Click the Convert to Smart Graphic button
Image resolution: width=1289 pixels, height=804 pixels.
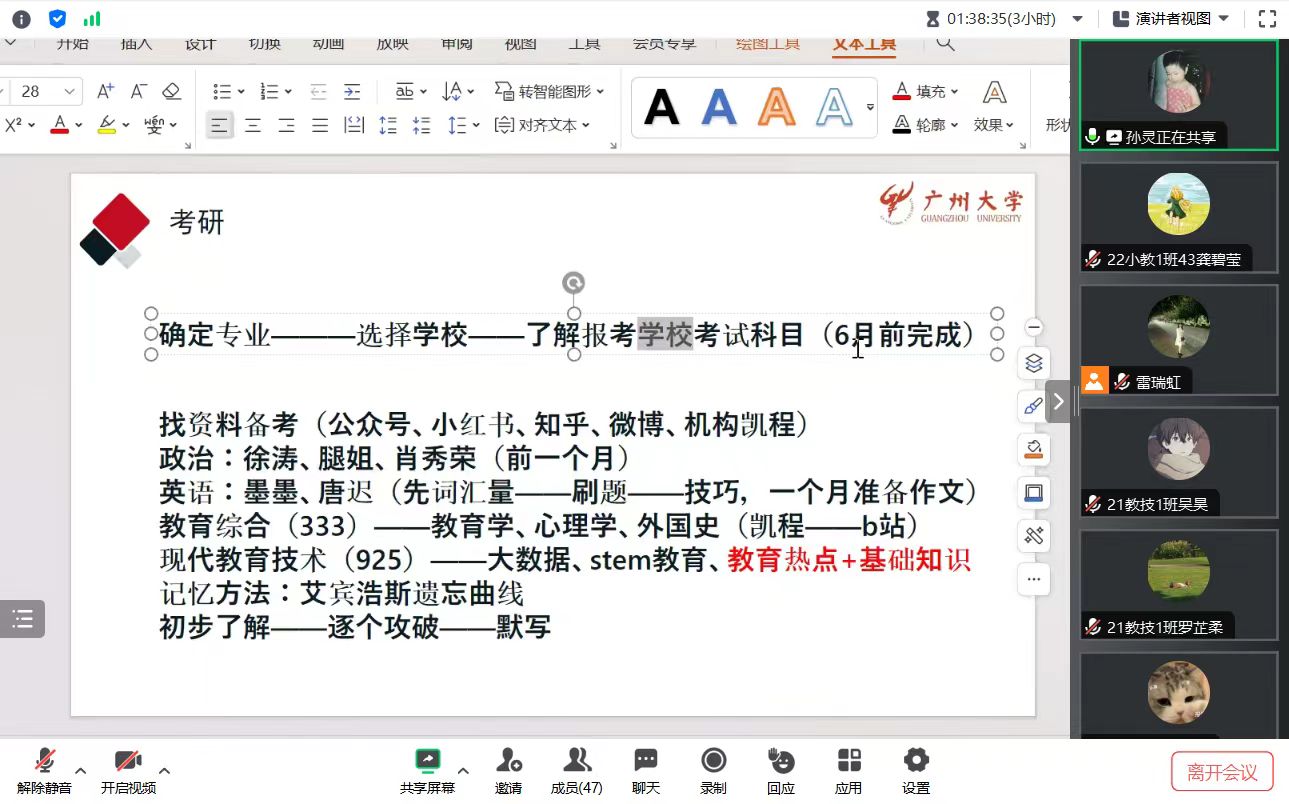(549, 92)
